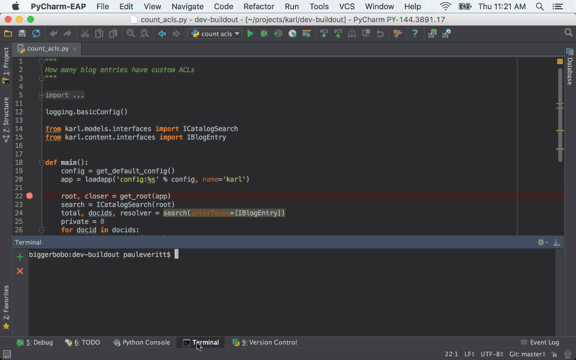Open the 6: TODO tool window
The image size is (576, 360).
coord(82,342)
